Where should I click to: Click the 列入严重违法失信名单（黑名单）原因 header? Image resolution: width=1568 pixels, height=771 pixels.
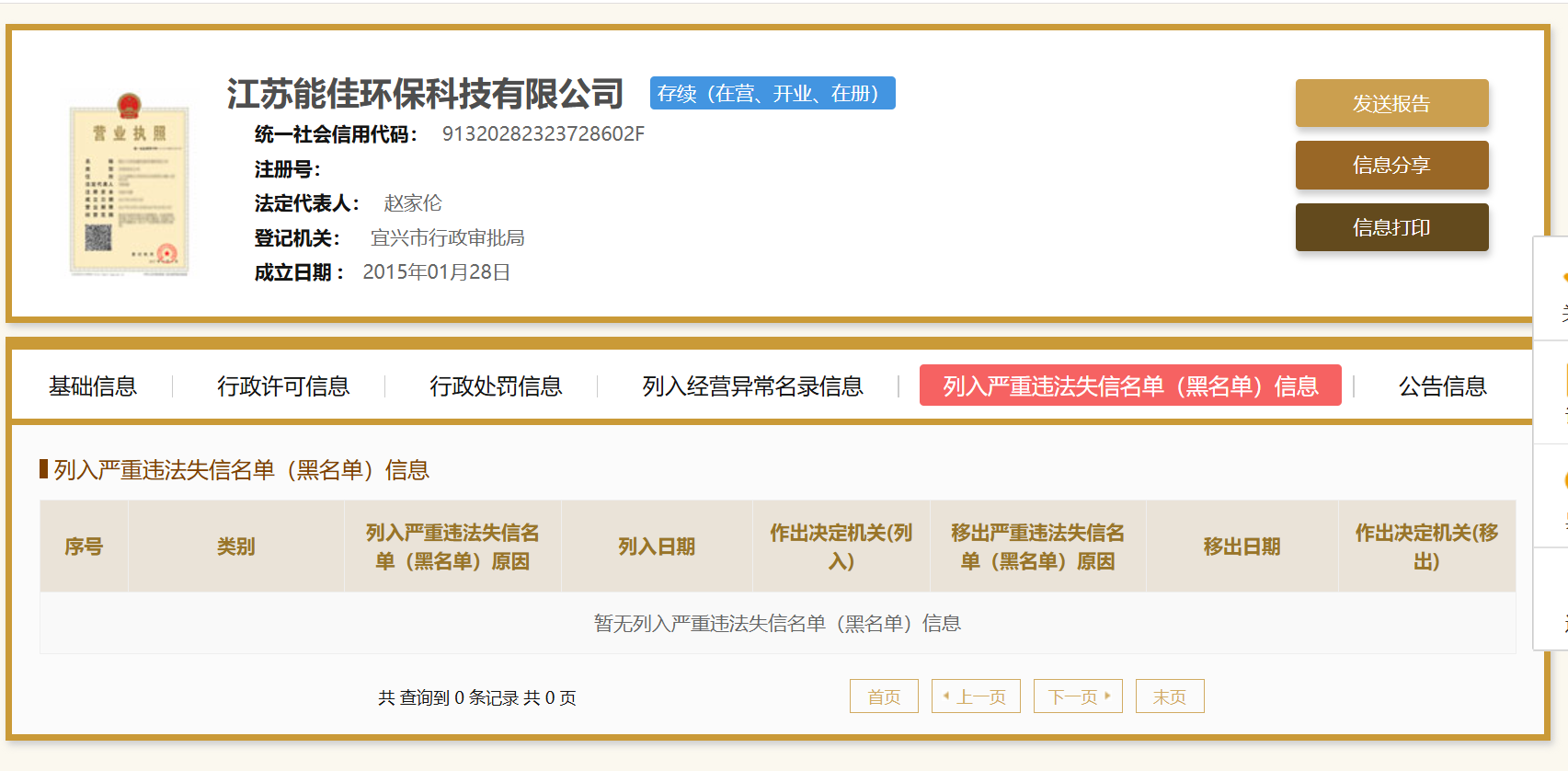tap(452, 547)
